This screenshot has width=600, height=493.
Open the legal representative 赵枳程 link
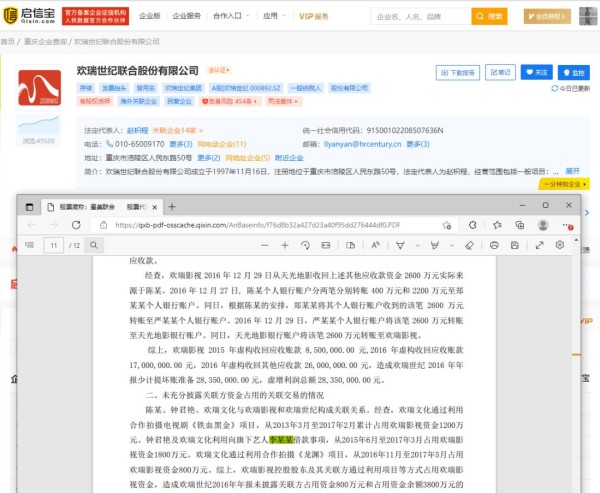pos(136,130)
